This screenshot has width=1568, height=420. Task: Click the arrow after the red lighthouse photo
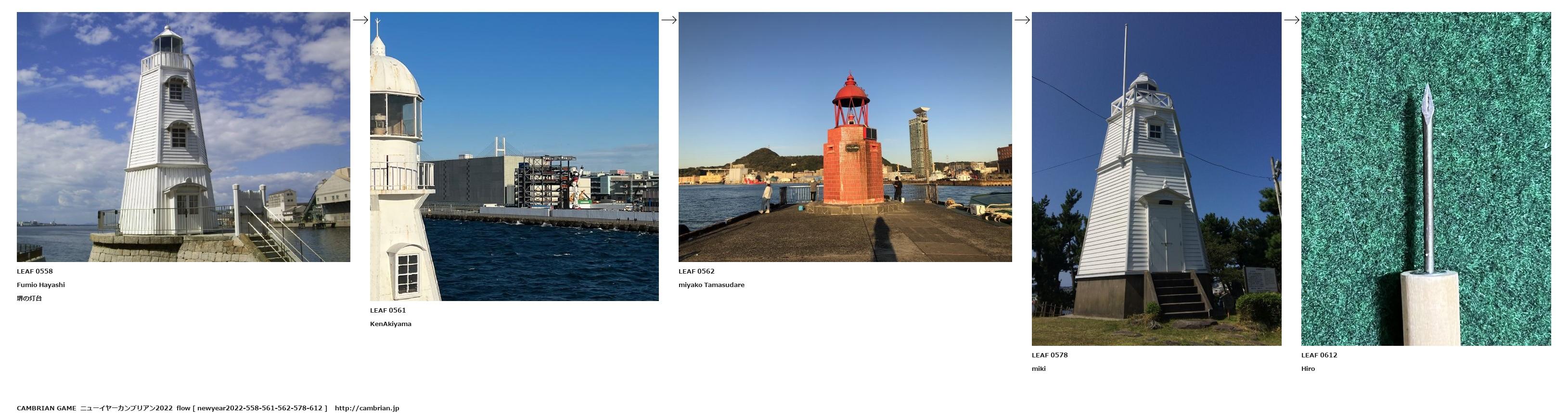pyautogui.click(x=1021, y=20)
